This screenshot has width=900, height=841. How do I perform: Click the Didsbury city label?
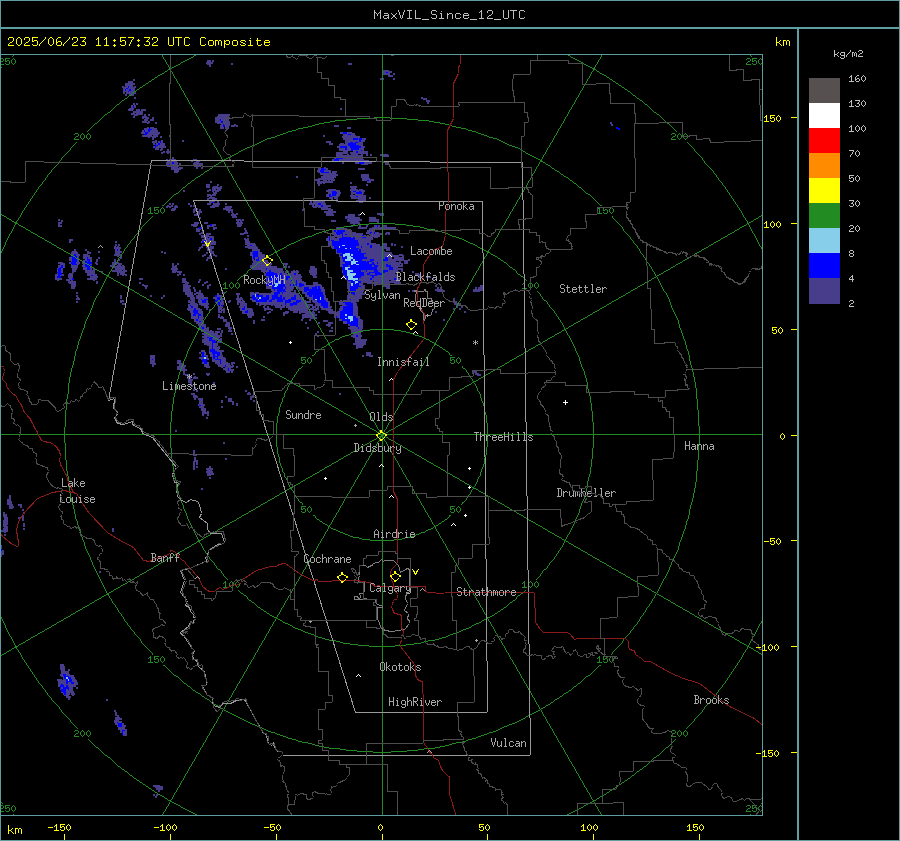[x=377, y=448]
